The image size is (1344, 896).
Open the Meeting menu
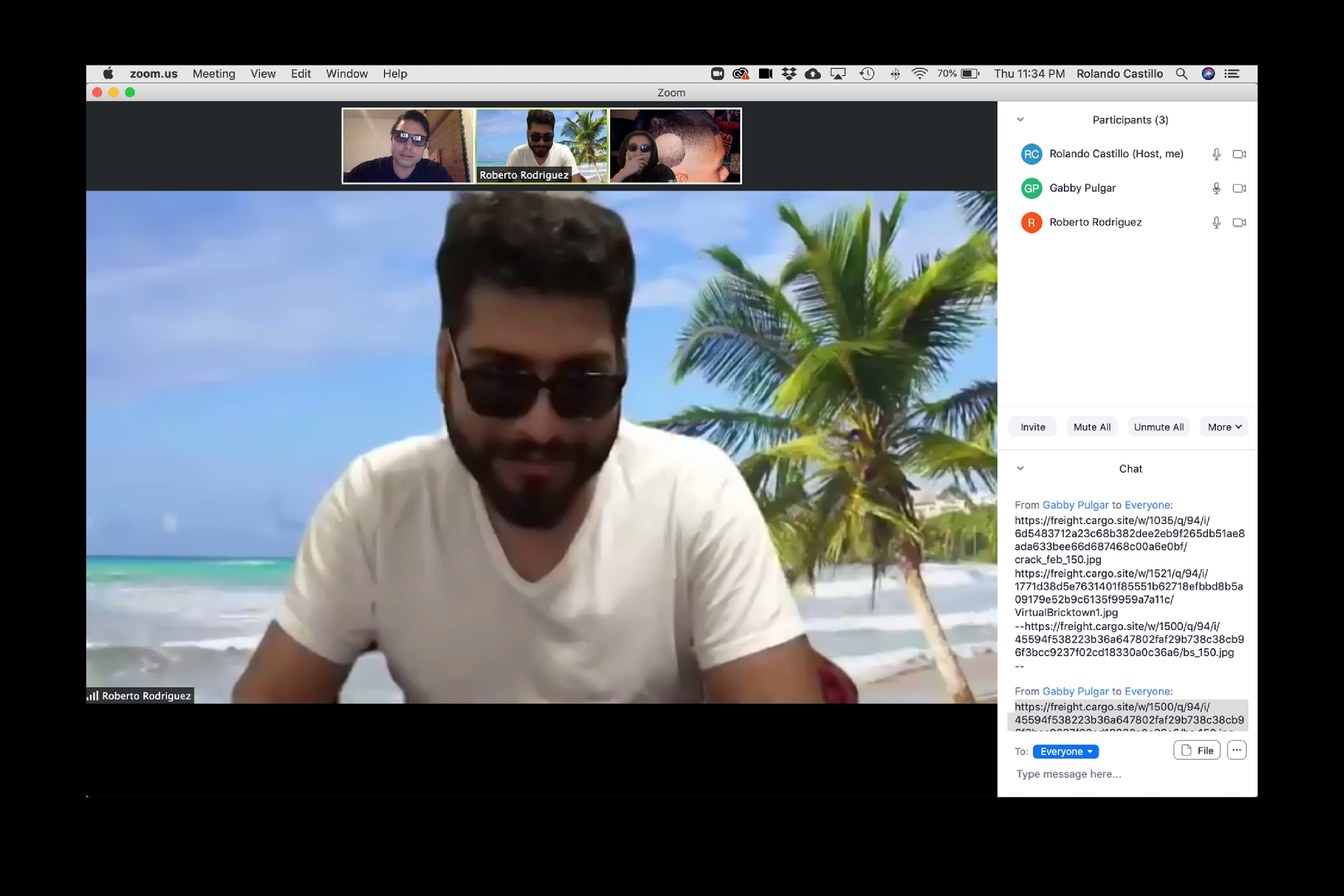pos(214,74)
